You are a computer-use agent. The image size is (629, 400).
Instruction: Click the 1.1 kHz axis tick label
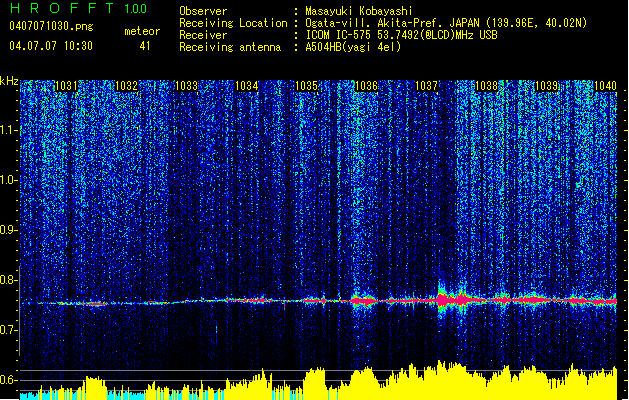9,131
